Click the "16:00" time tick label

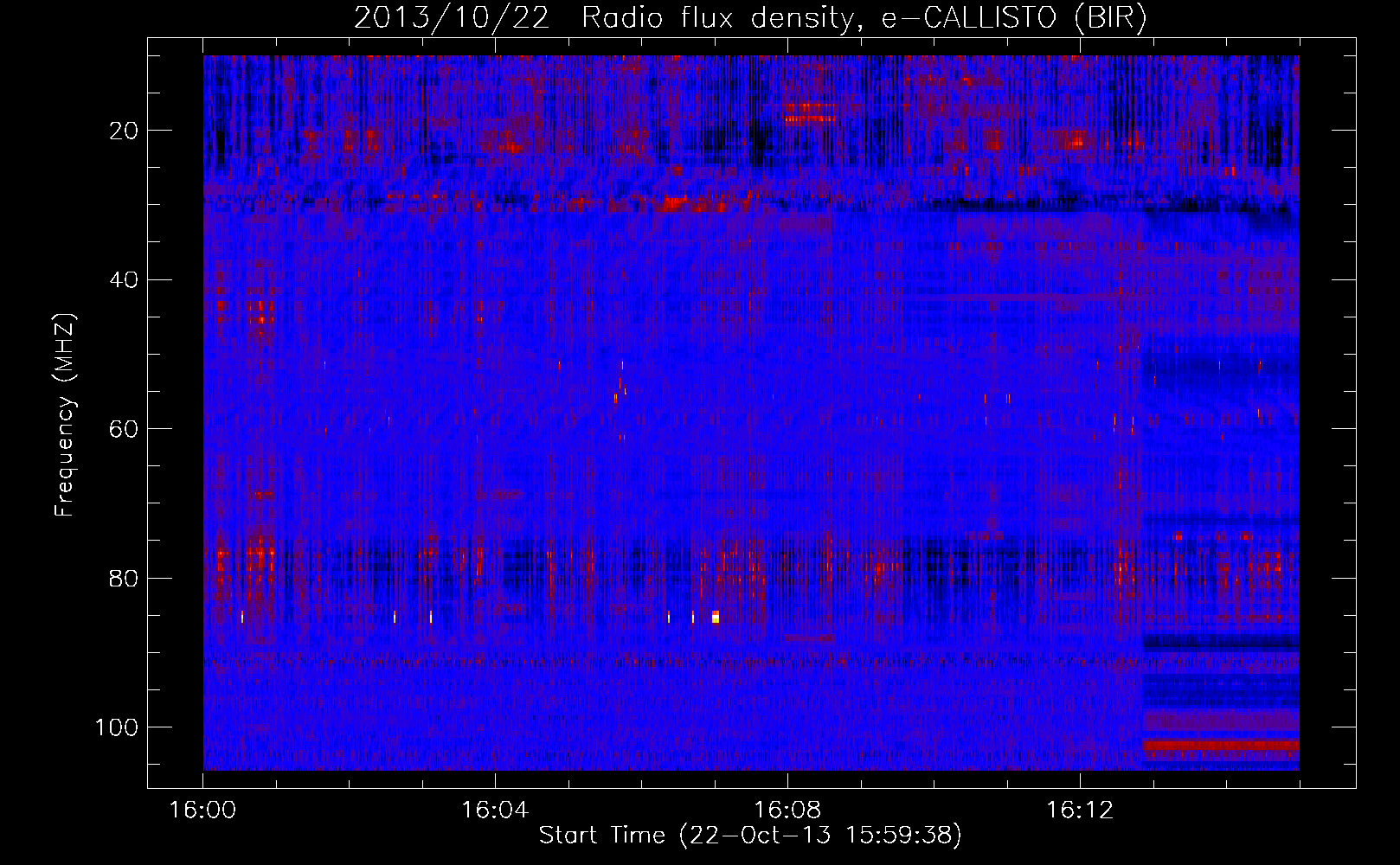tap(203, 811)
